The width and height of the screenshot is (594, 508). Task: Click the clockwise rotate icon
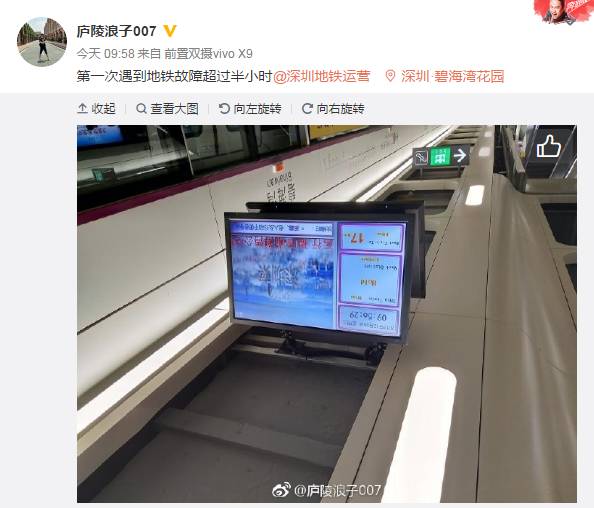point(307,109)
